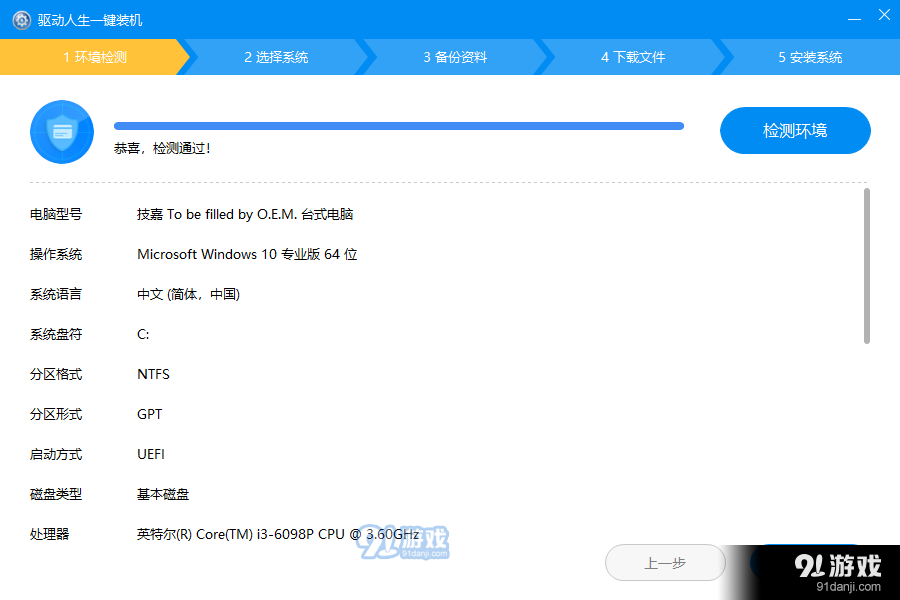Go to the 4 下载文件 step
This screenshot has width=900, height=600.
click(x=633, y=57)
